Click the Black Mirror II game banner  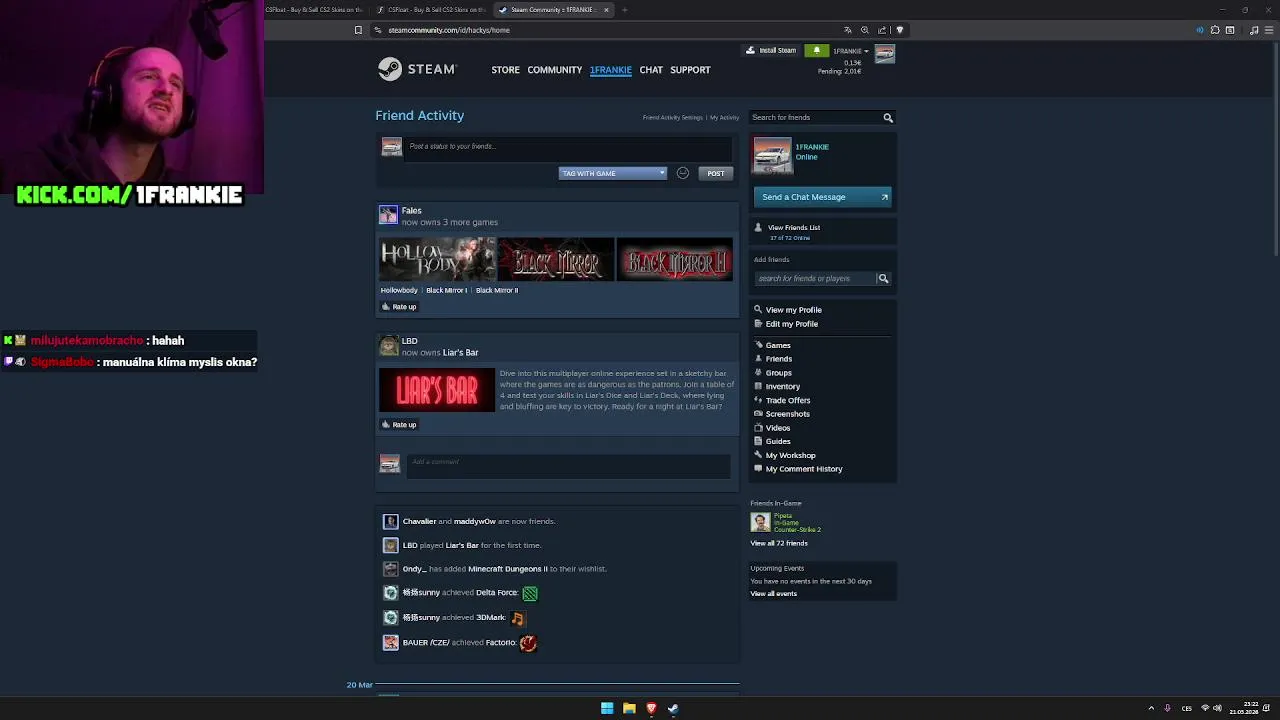coord(674,259)
